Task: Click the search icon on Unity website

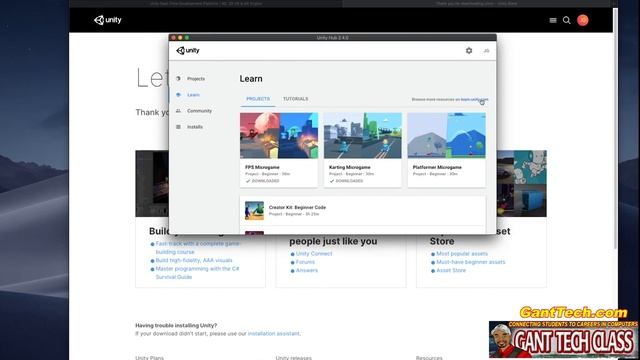Action: point(567,20)
